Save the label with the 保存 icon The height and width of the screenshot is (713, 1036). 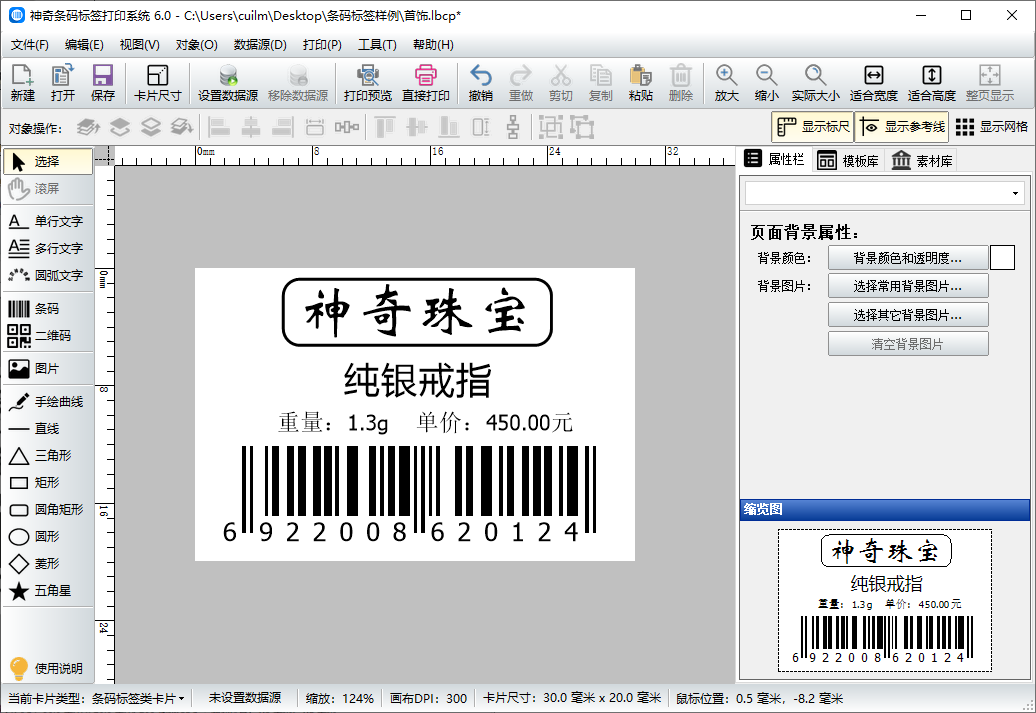pos(102,83)
